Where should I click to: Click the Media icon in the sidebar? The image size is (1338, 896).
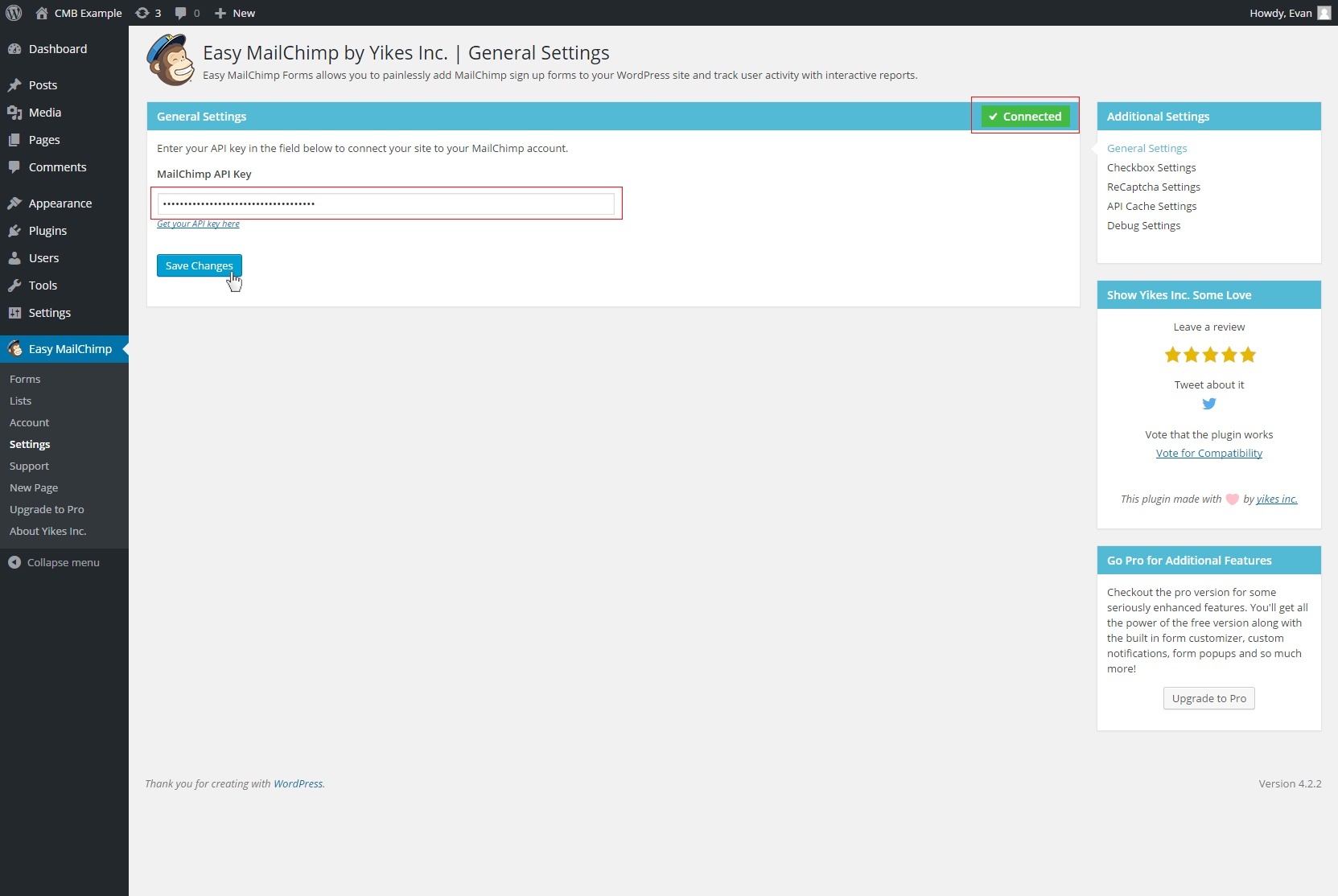pyautogui.click(x=14, y=113)
